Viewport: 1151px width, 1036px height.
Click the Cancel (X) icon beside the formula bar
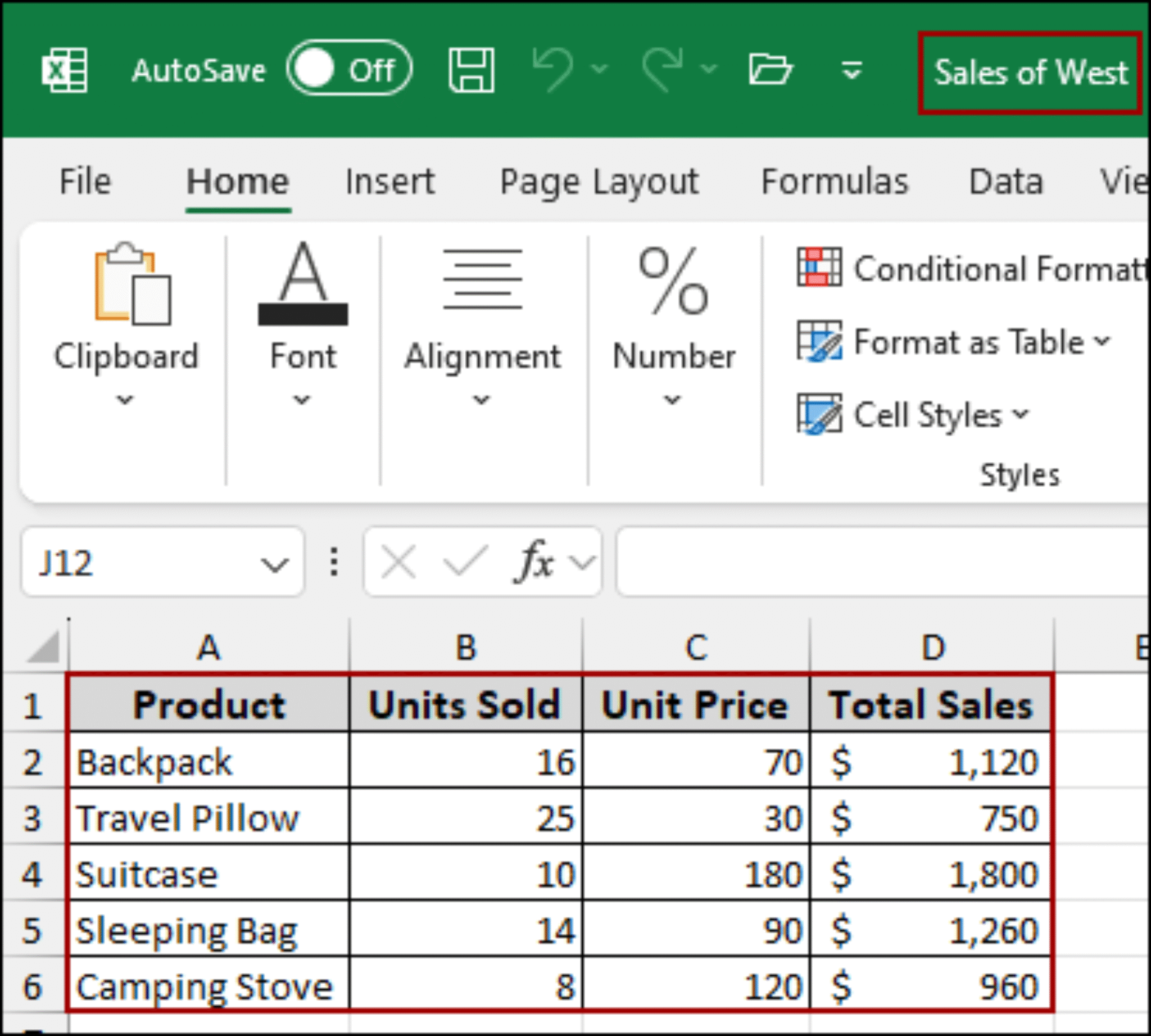coord(398,560)
